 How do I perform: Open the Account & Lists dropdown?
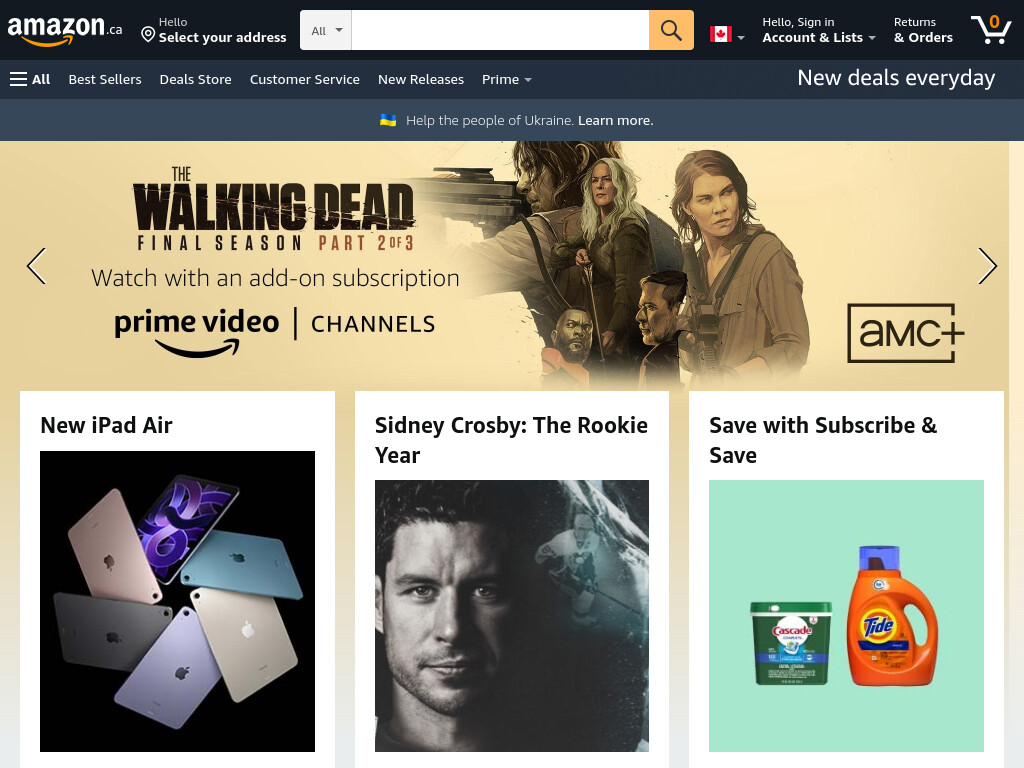pyautogui.click(x=819, y=30)
